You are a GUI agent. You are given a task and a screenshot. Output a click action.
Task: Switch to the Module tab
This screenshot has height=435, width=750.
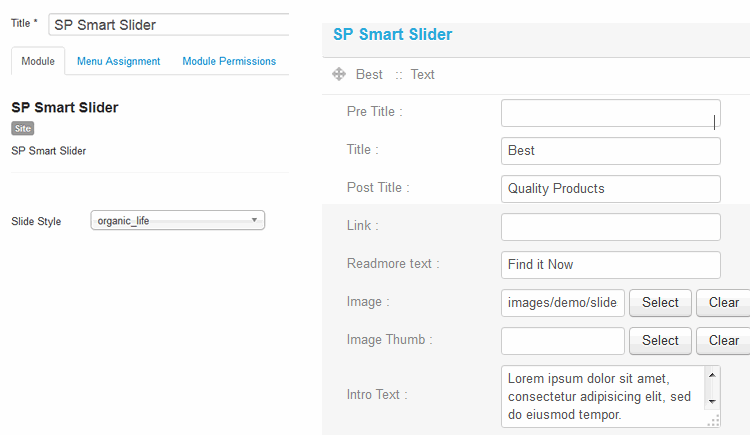click(x=38, y=61)
